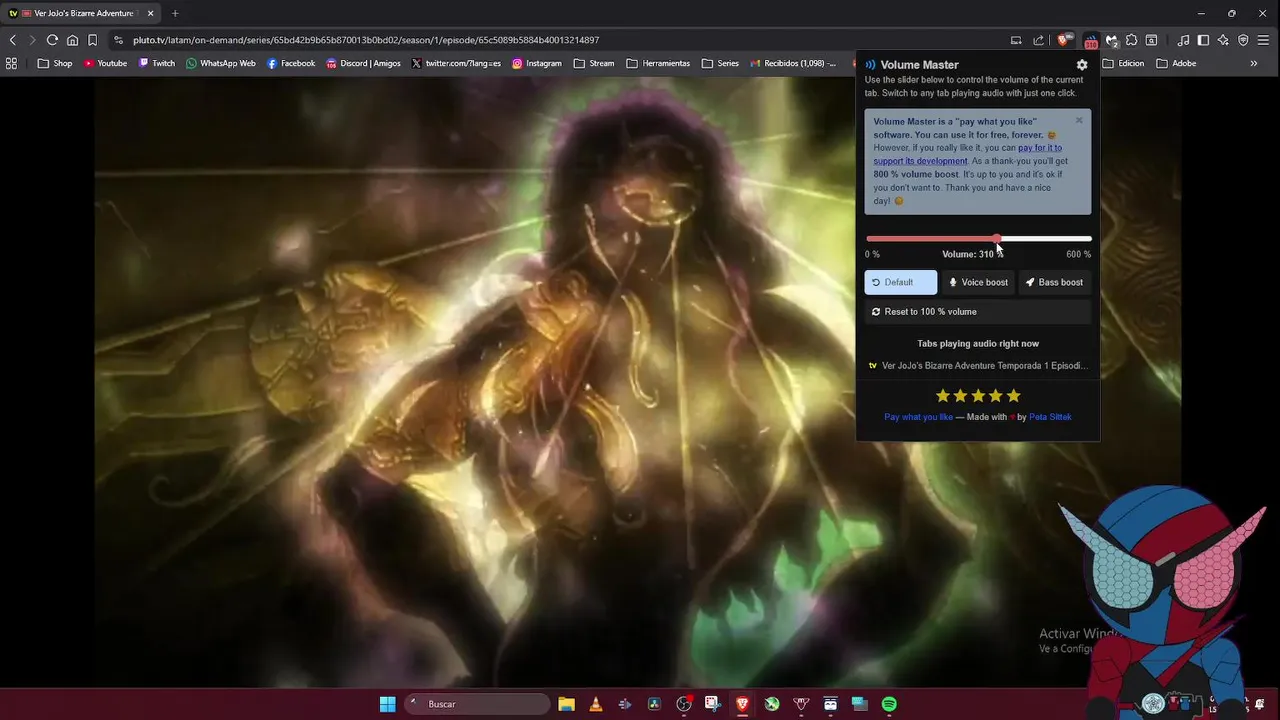Screen dimensions: 1280x720
Task: Go forward in browser history
Action: 32,40
